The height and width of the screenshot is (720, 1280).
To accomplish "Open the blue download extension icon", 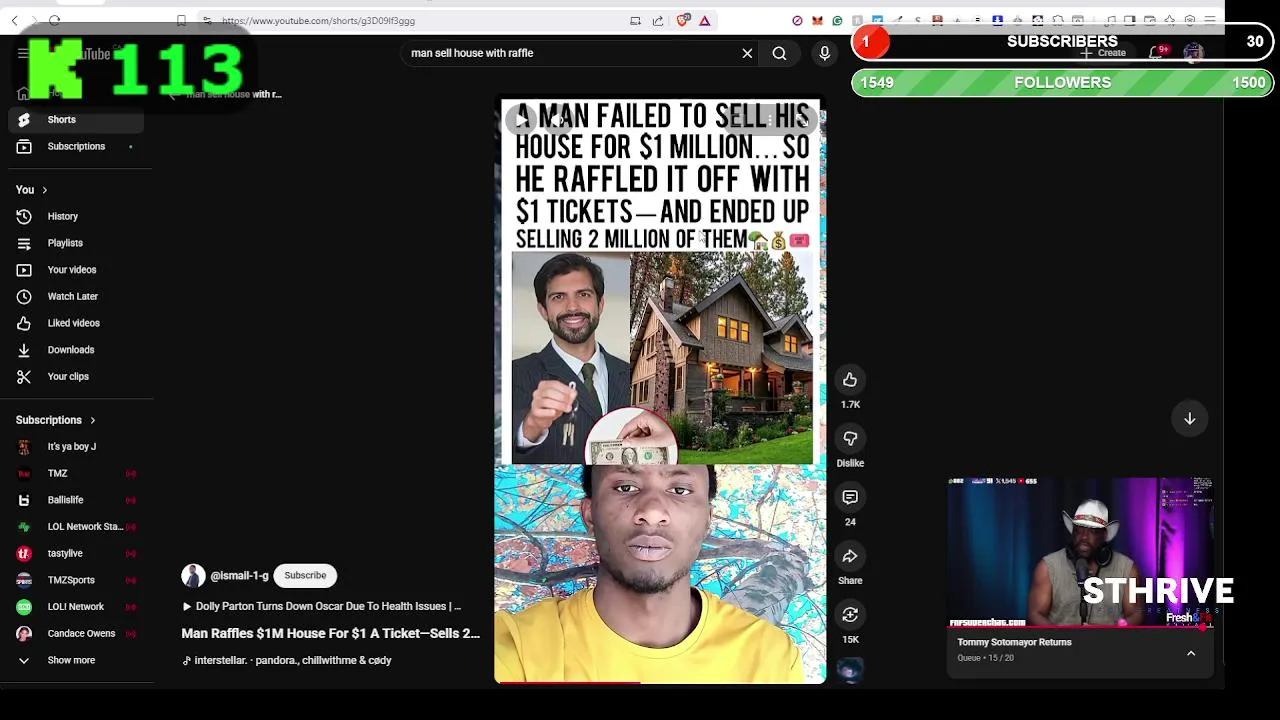I will click(997, 20).
